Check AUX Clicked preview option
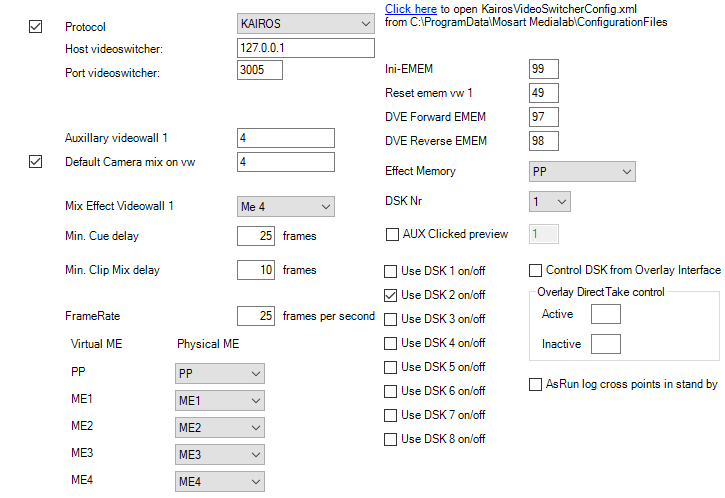The image size is (725, 498). pyautogui.click(x=392, y=234)
